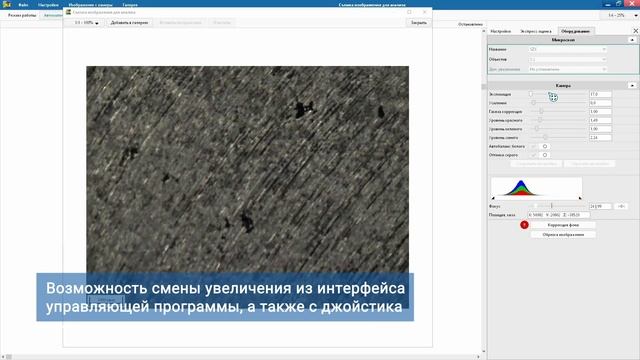Click the Уровень синего value field

(x=600, y=138)
